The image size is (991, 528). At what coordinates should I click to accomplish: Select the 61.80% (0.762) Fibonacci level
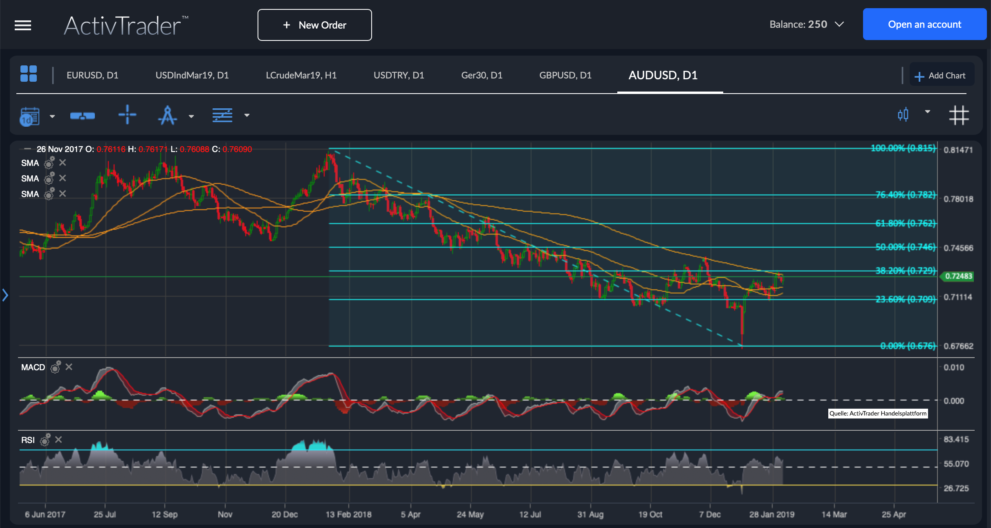[x=905, y=223]
